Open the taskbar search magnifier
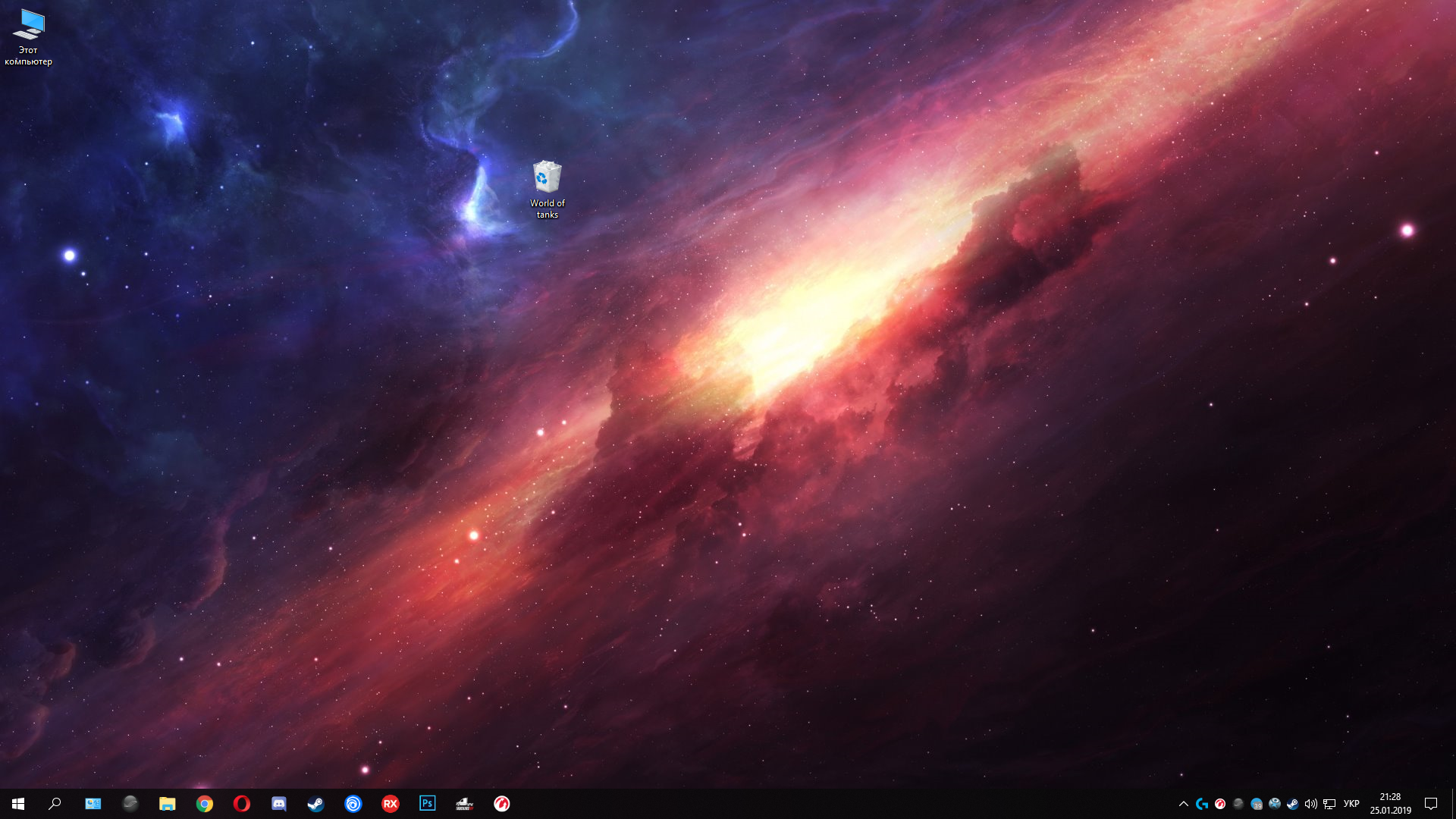The height and width of the screenshot is (819, 1456). (55, 804)
